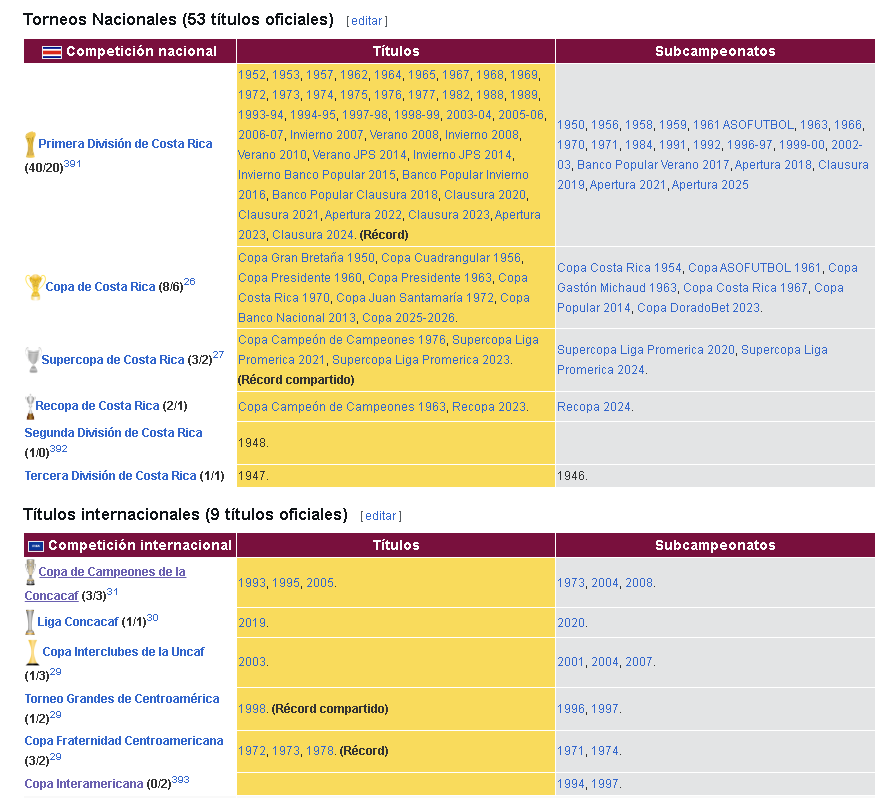Screen dimensions: 880x804
Task: Open the 2001 Uncaf runner-up link
Action: click(x=571, y=662)
